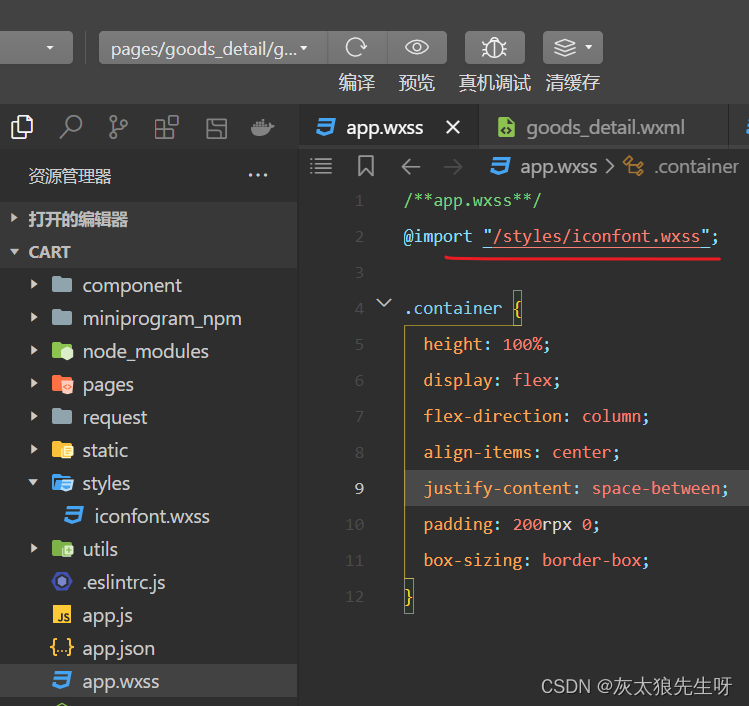Screen dimensions: 749x706
Task: Click the padding: 200rpx 0 line
Action: (x=511, y=524)
